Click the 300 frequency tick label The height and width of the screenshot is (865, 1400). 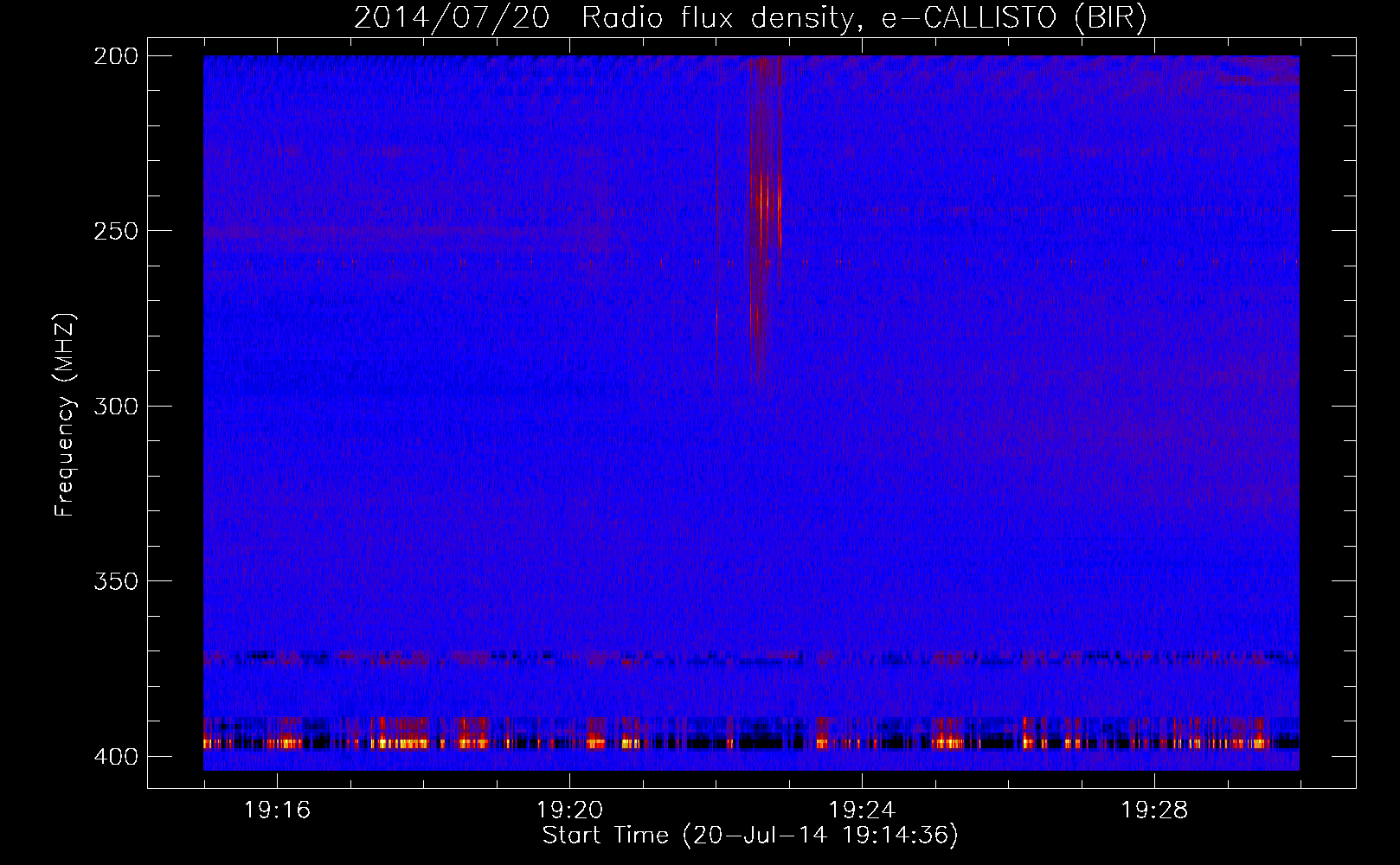click(x=116, y=406)
